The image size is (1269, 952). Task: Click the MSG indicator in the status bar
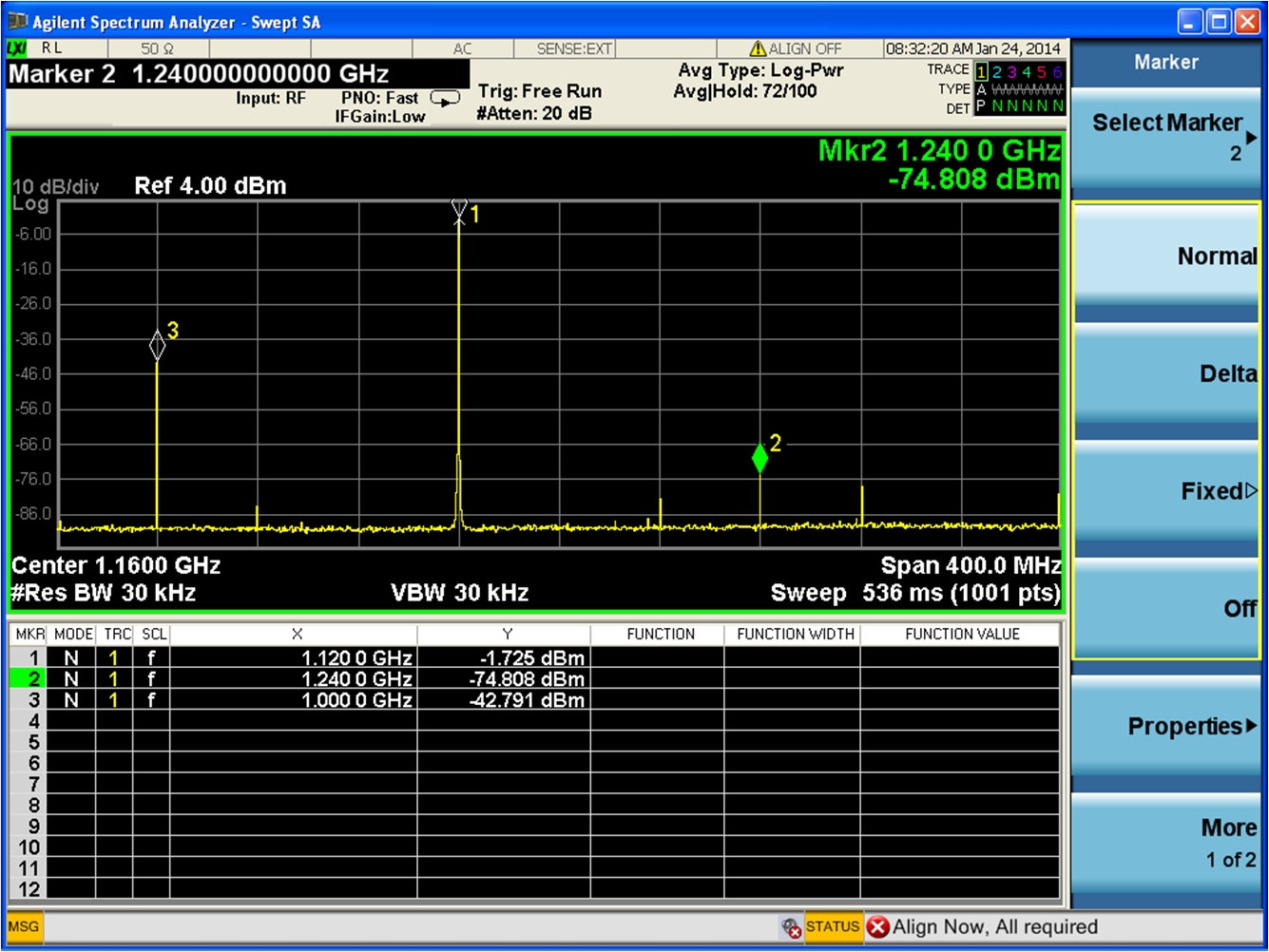coord(23,926)
